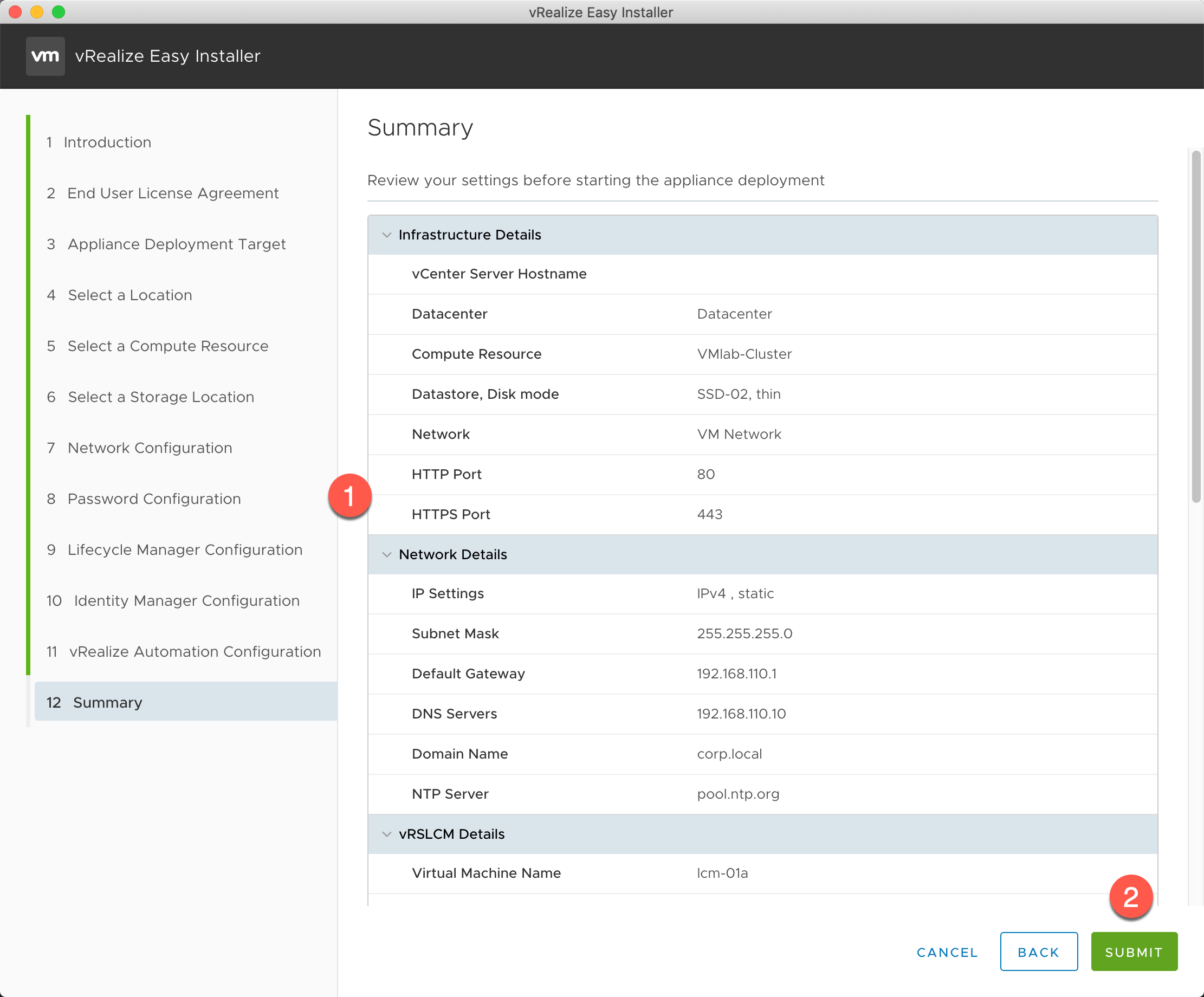Cancel the installer wizard
1204x997 pixels.
pyautogui.click(x=947, y=952)
